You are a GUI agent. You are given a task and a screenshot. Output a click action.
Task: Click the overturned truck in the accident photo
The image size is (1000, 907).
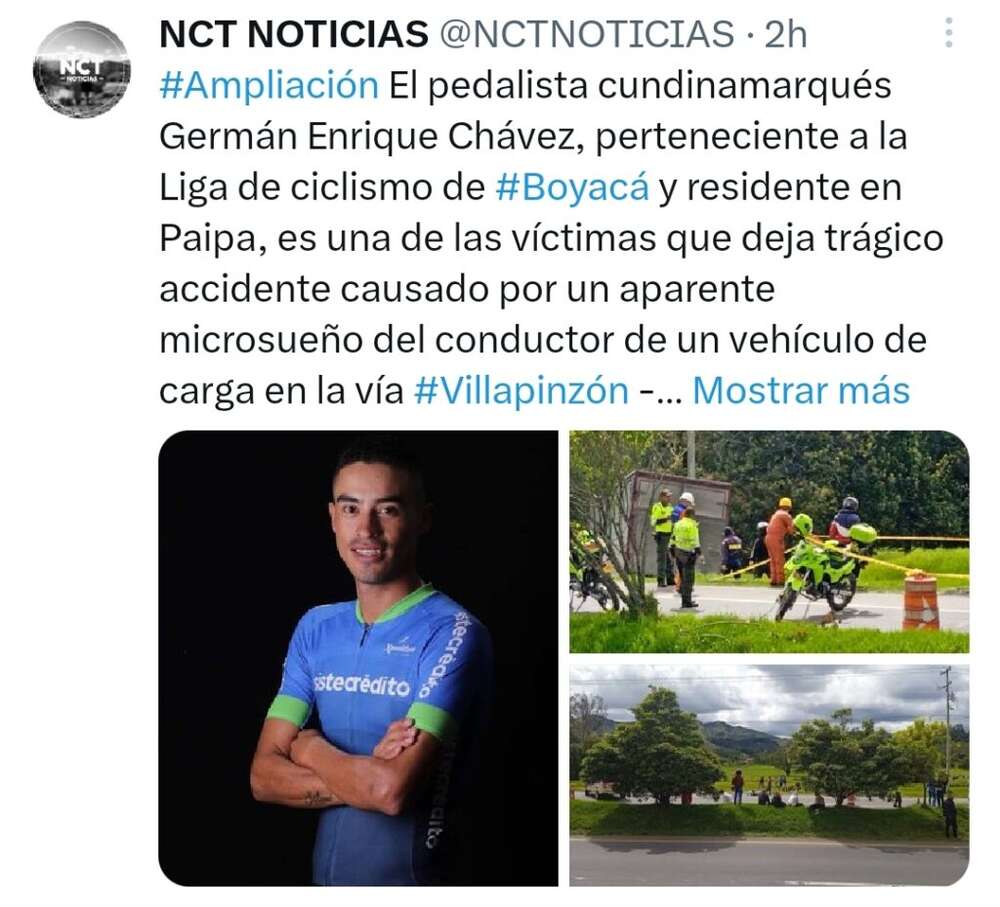click(676, 517)
